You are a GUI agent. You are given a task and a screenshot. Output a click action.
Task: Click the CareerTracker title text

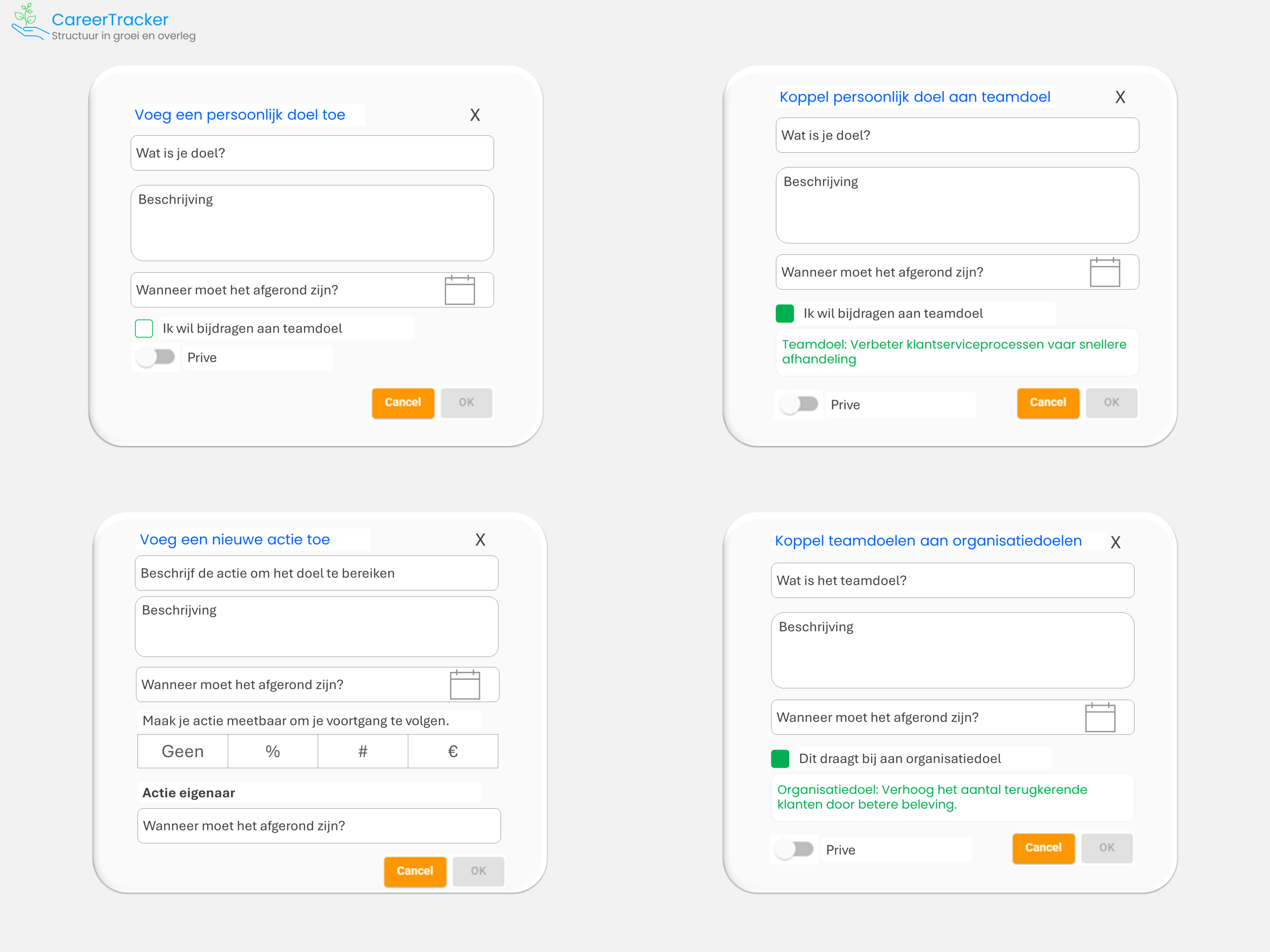pos(110,19)
